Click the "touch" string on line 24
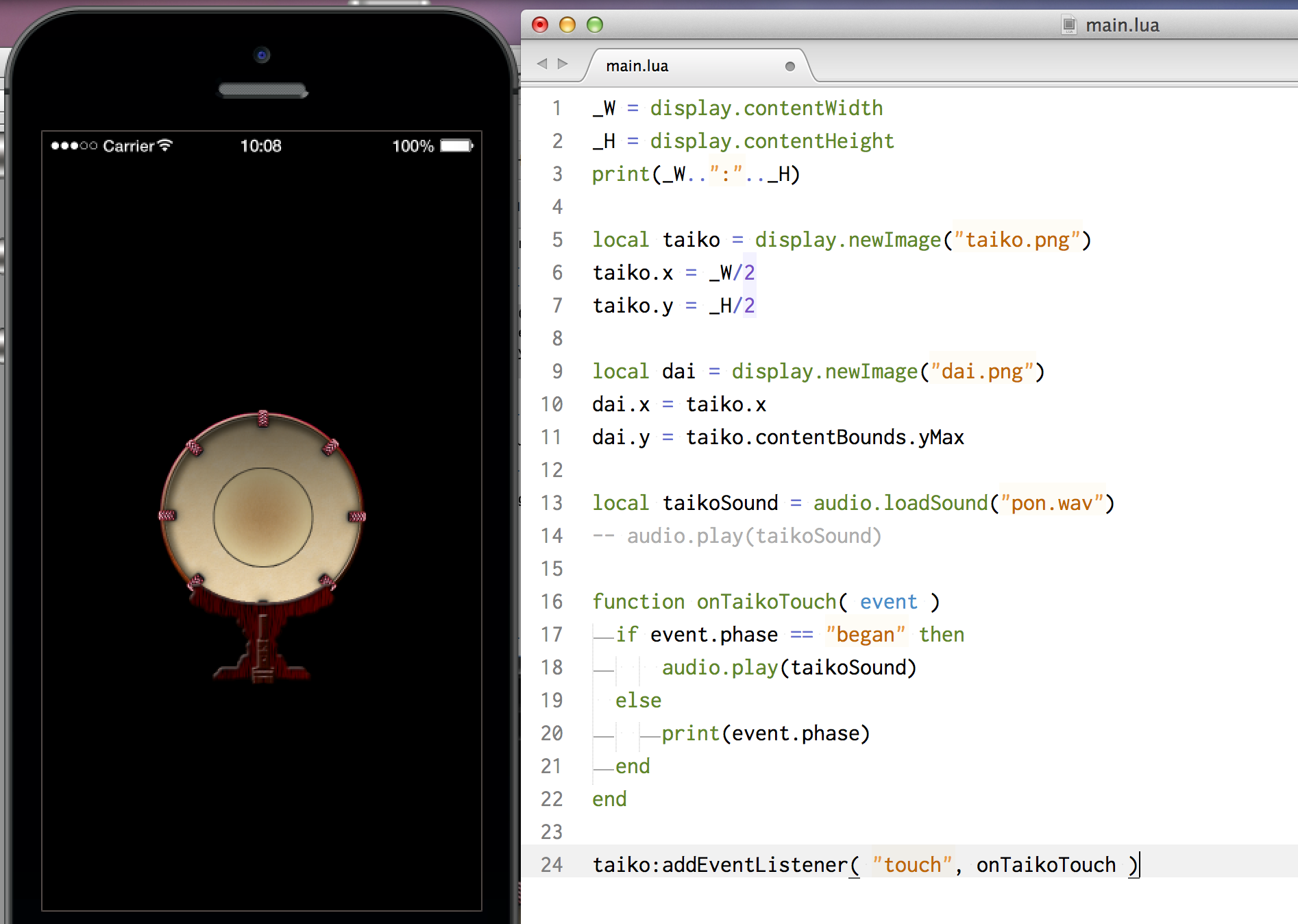This screenshot has width=1298, height=924. coord(912,865)
